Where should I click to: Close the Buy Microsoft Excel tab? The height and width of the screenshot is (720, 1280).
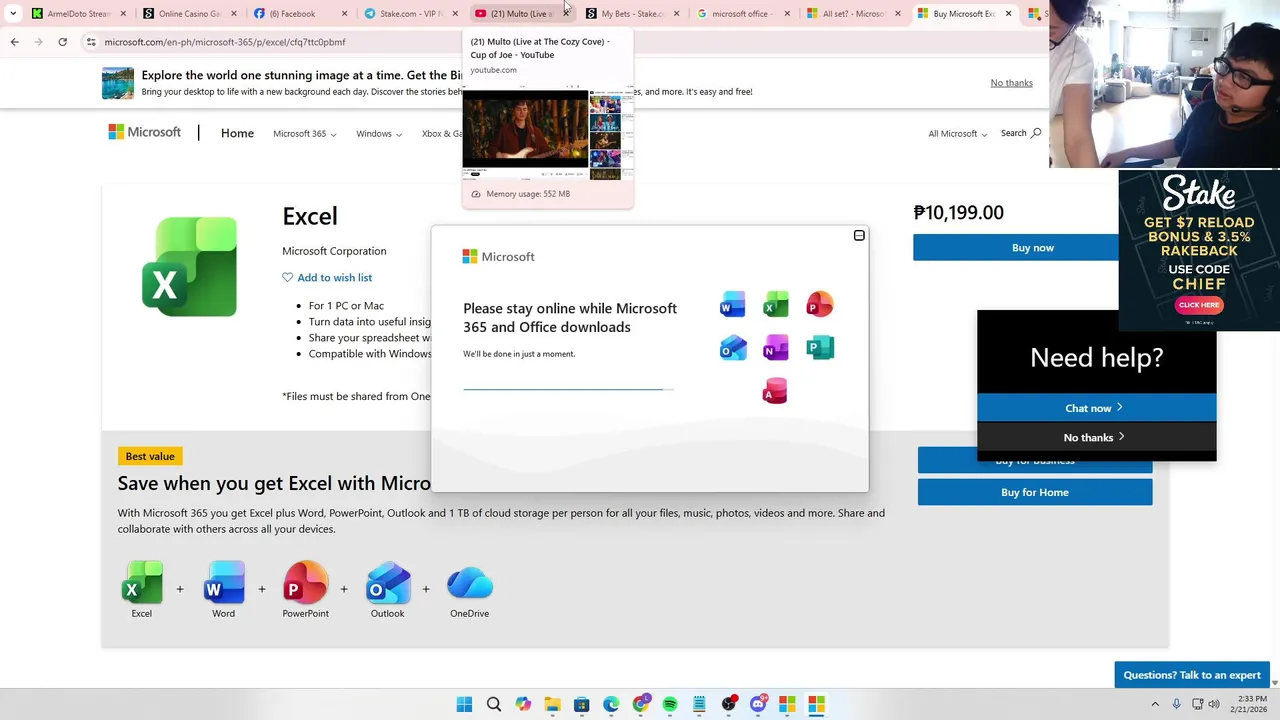point(1008,13)
